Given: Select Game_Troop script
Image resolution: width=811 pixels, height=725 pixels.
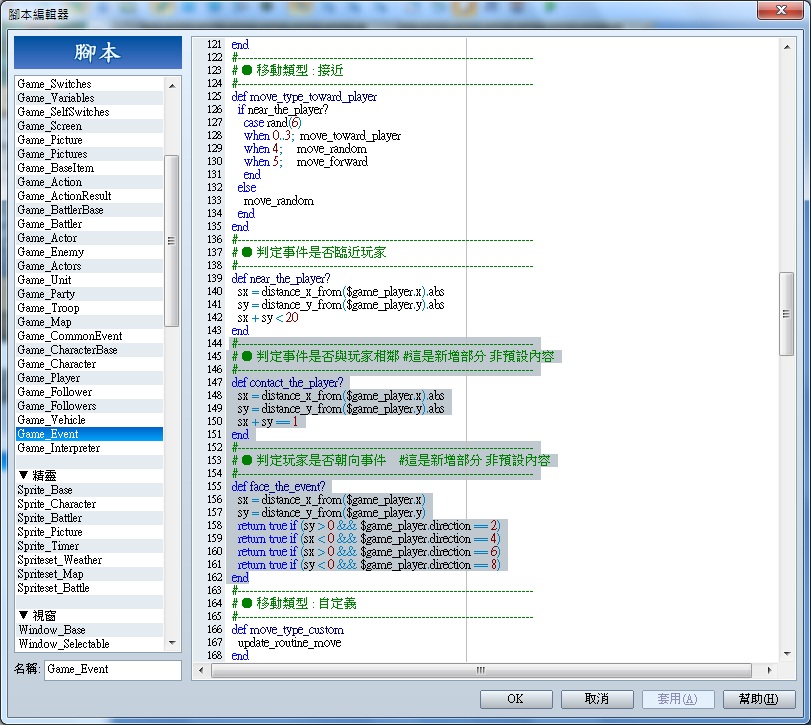Looking at the screenshot, I should pos(89,308).
